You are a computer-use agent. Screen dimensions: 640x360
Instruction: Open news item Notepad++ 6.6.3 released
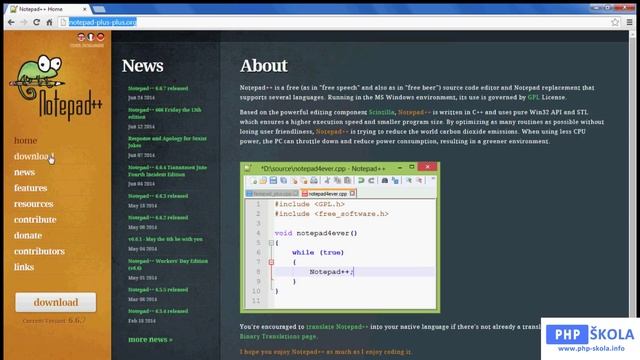pos(158,196)
